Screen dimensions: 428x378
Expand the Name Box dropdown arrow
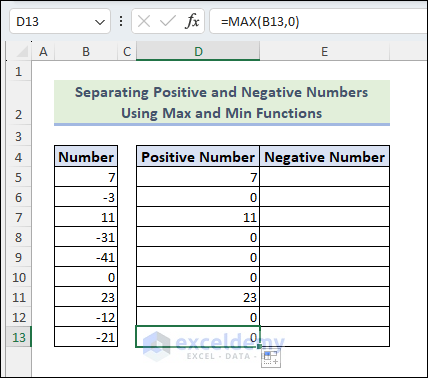click(x=100, y=22)
